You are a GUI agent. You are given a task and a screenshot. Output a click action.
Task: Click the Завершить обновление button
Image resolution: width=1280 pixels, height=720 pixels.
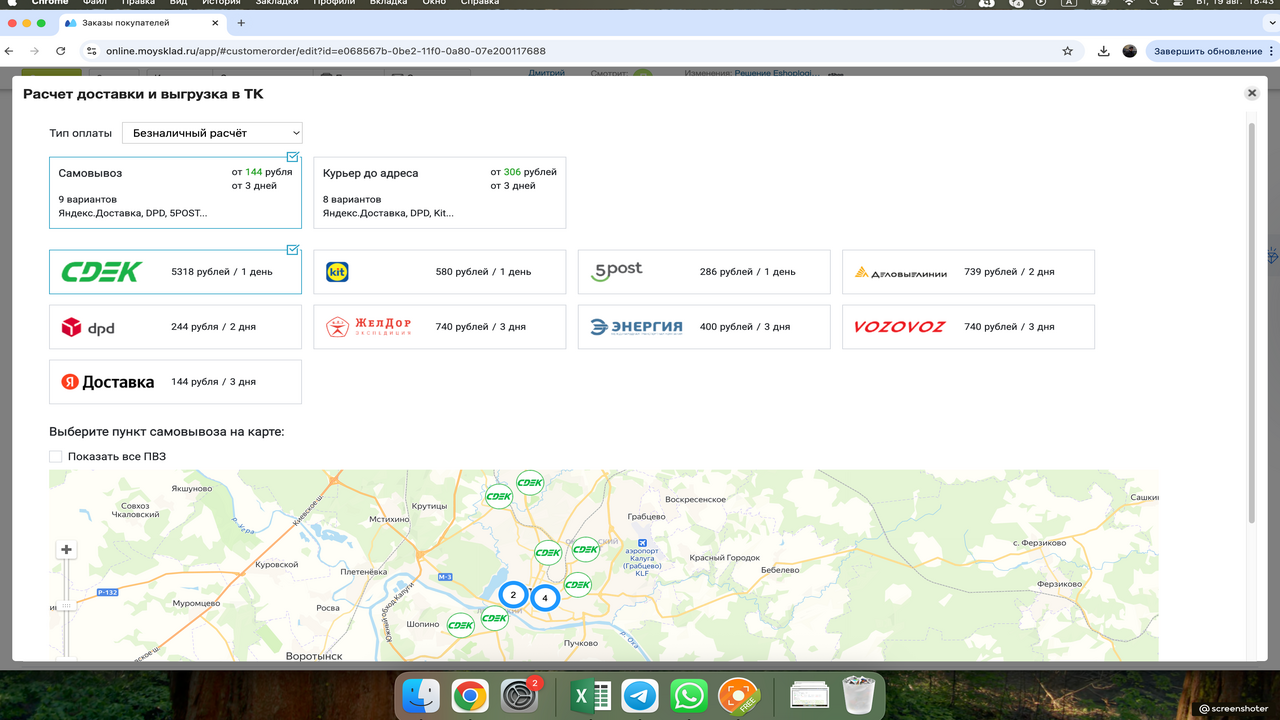[1208, 51]
